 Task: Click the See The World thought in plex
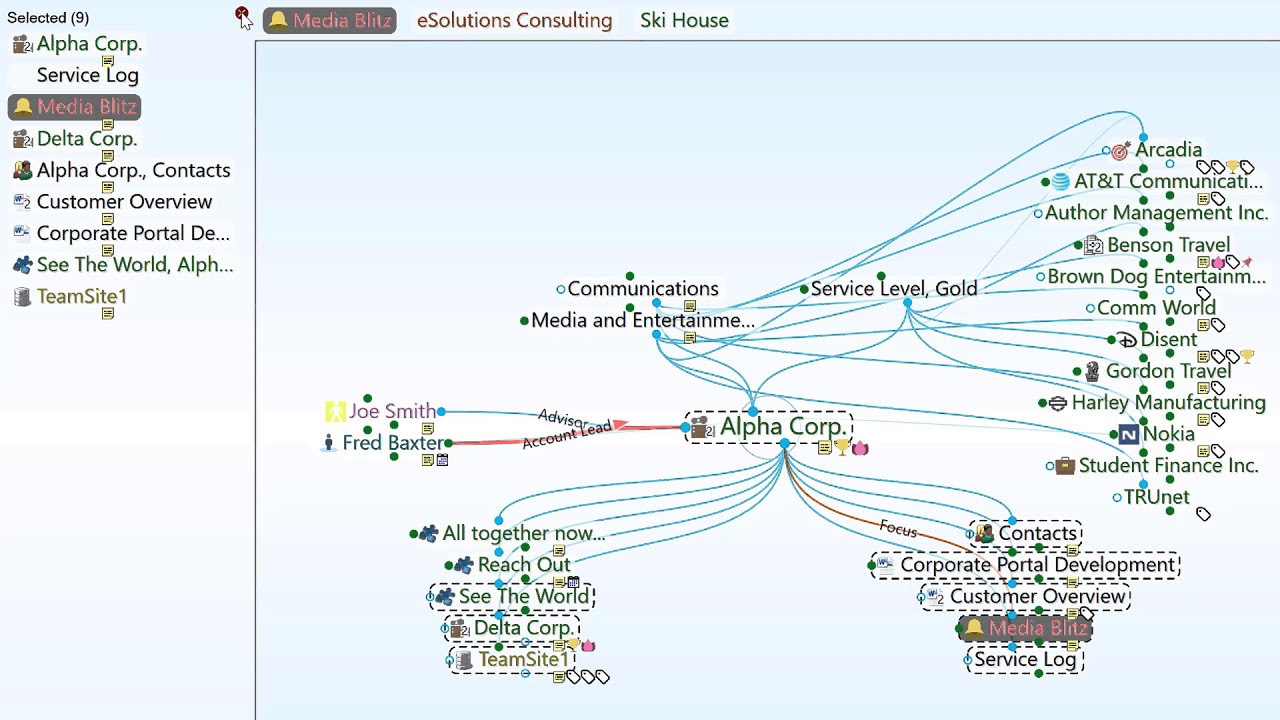(x=524, y=597)
